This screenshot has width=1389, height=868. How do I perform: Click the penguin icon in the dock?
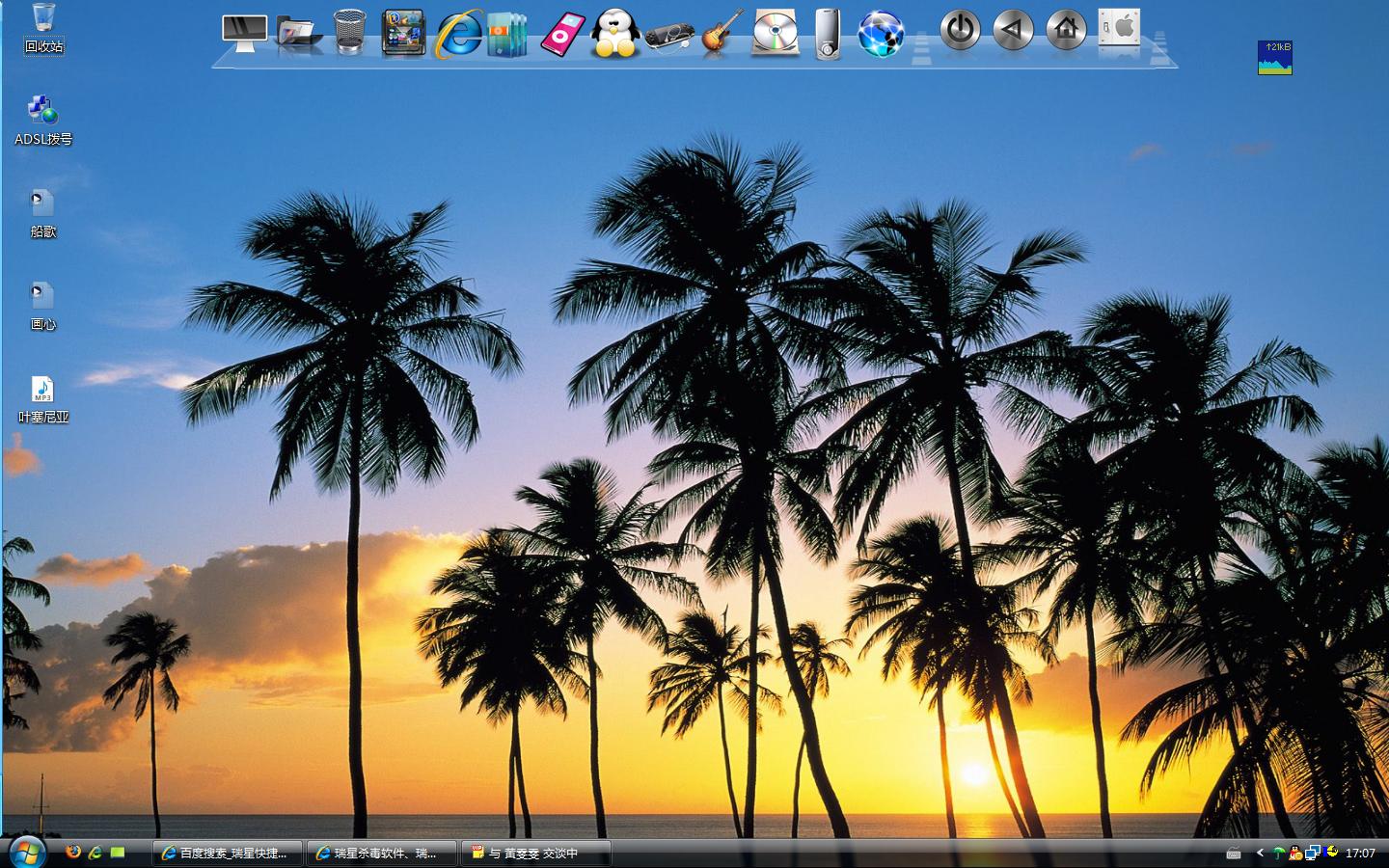click(x=614, y=34)
